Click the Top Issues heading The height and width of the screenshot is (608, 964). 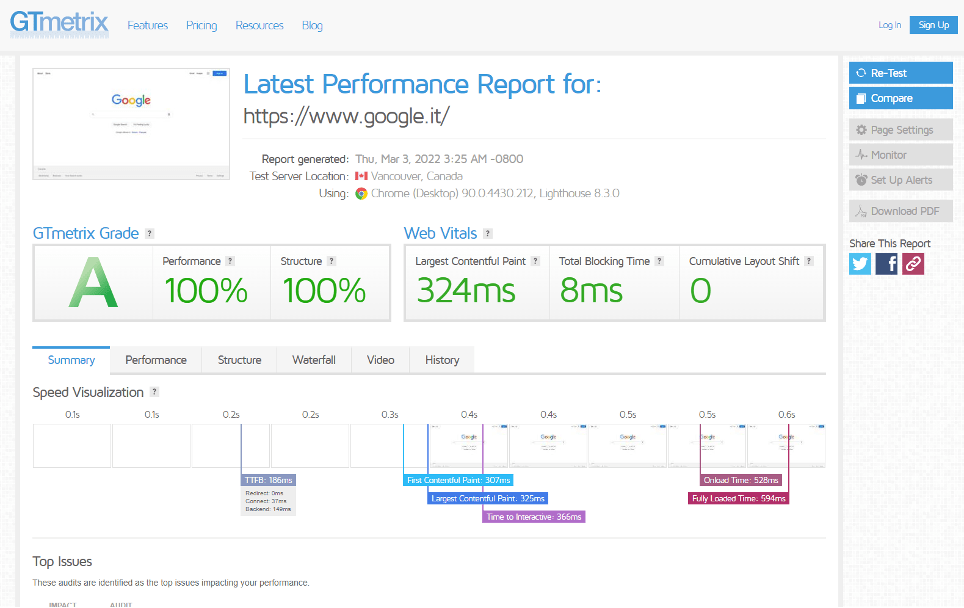pos(62,561)
